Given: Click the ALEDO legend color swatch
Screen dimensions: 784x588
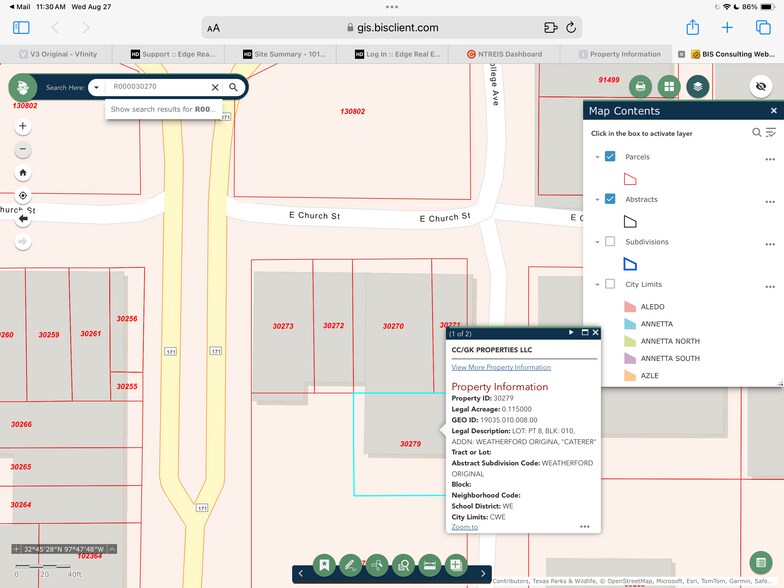Looking at the screenshot, I should pos(629,307).
